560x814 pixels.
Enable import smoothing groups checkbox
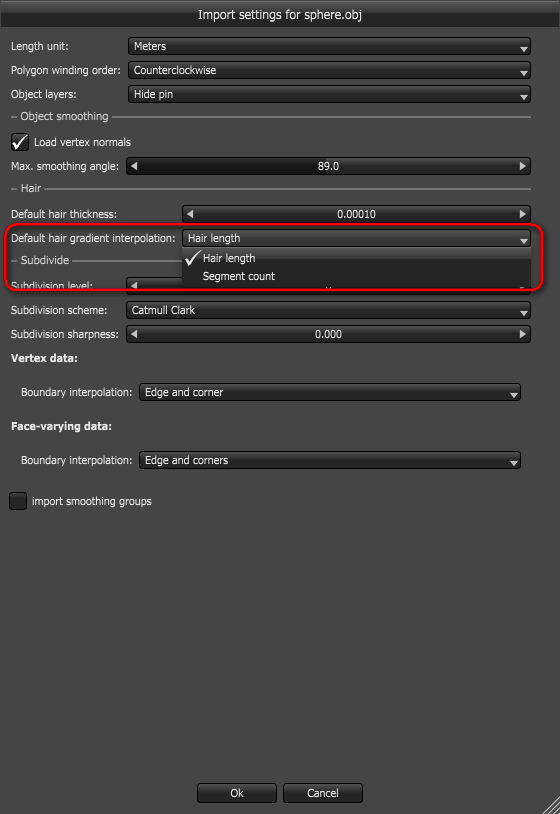tap(18, 501)
